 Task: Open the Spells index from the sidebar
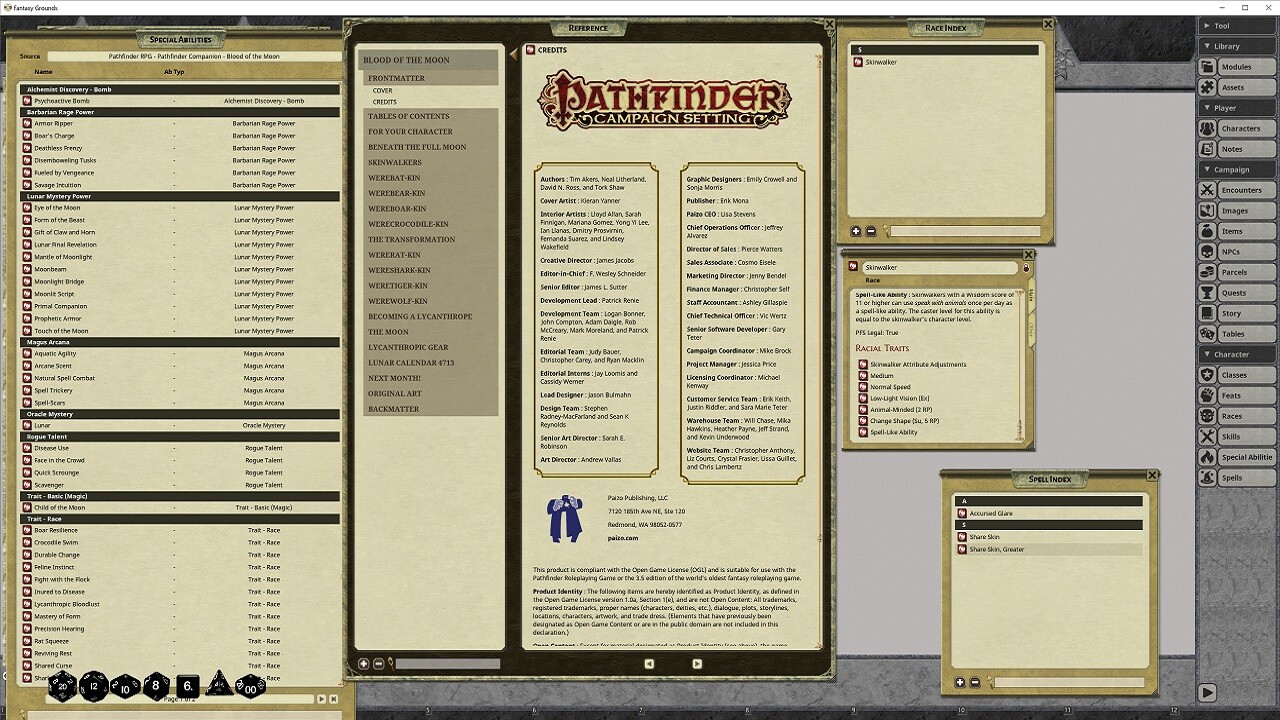point(1236,477)
